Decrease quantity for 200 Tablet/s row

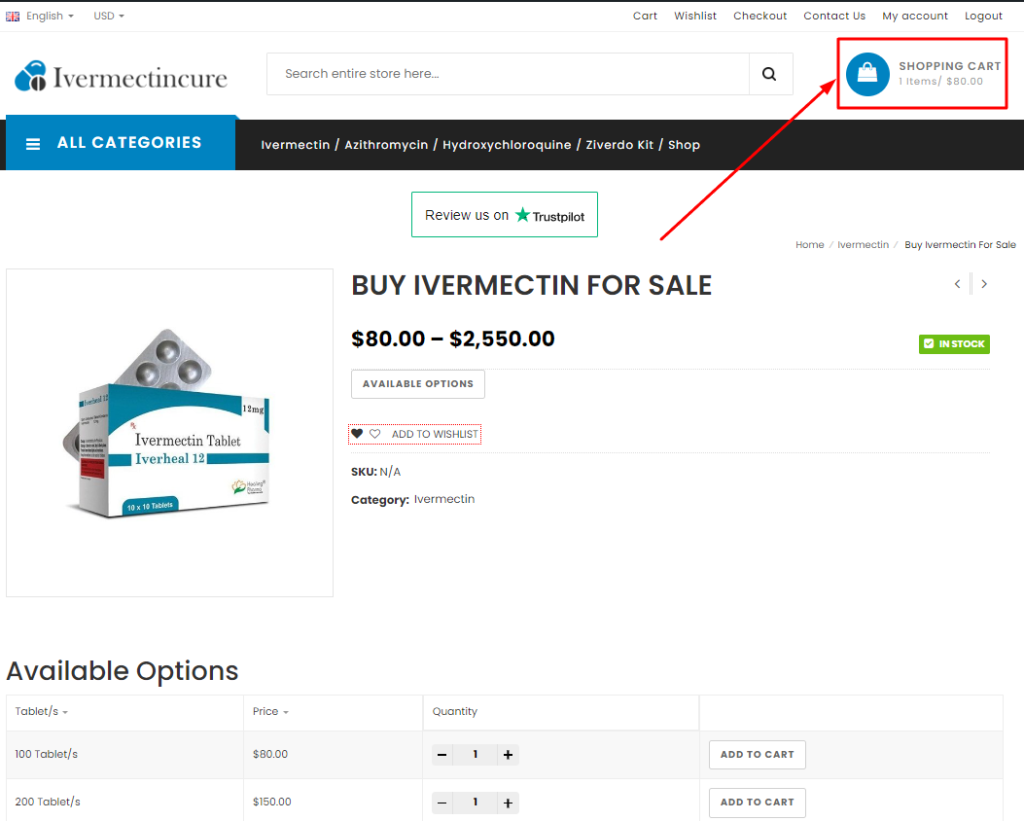442,802
